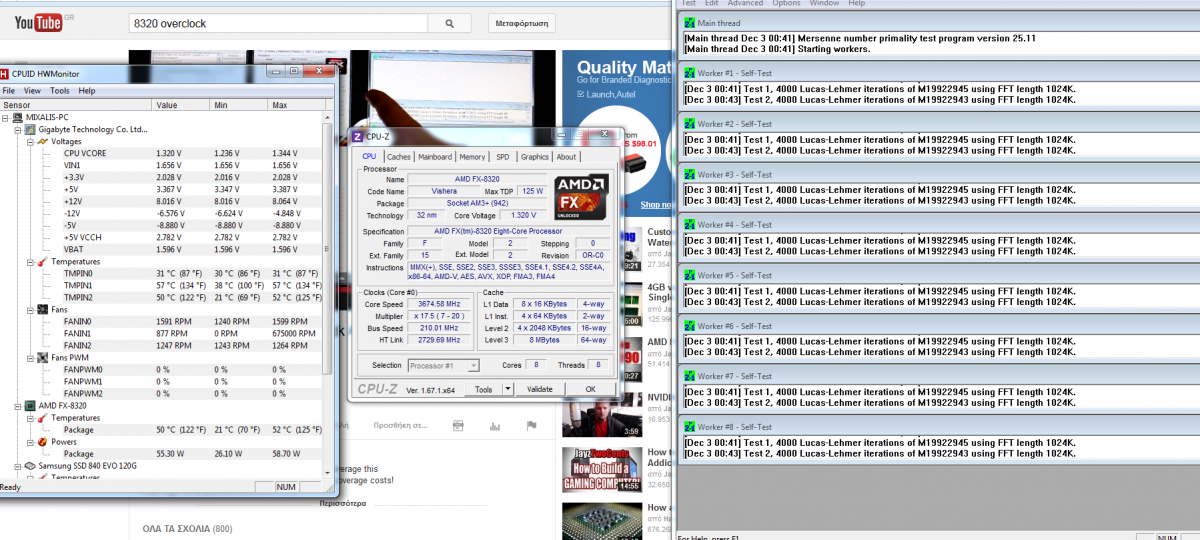Screen dimensions: 1200x540
Task: Click the Fans PWM icon in HWMonitor
Action: tap(43, 357)
